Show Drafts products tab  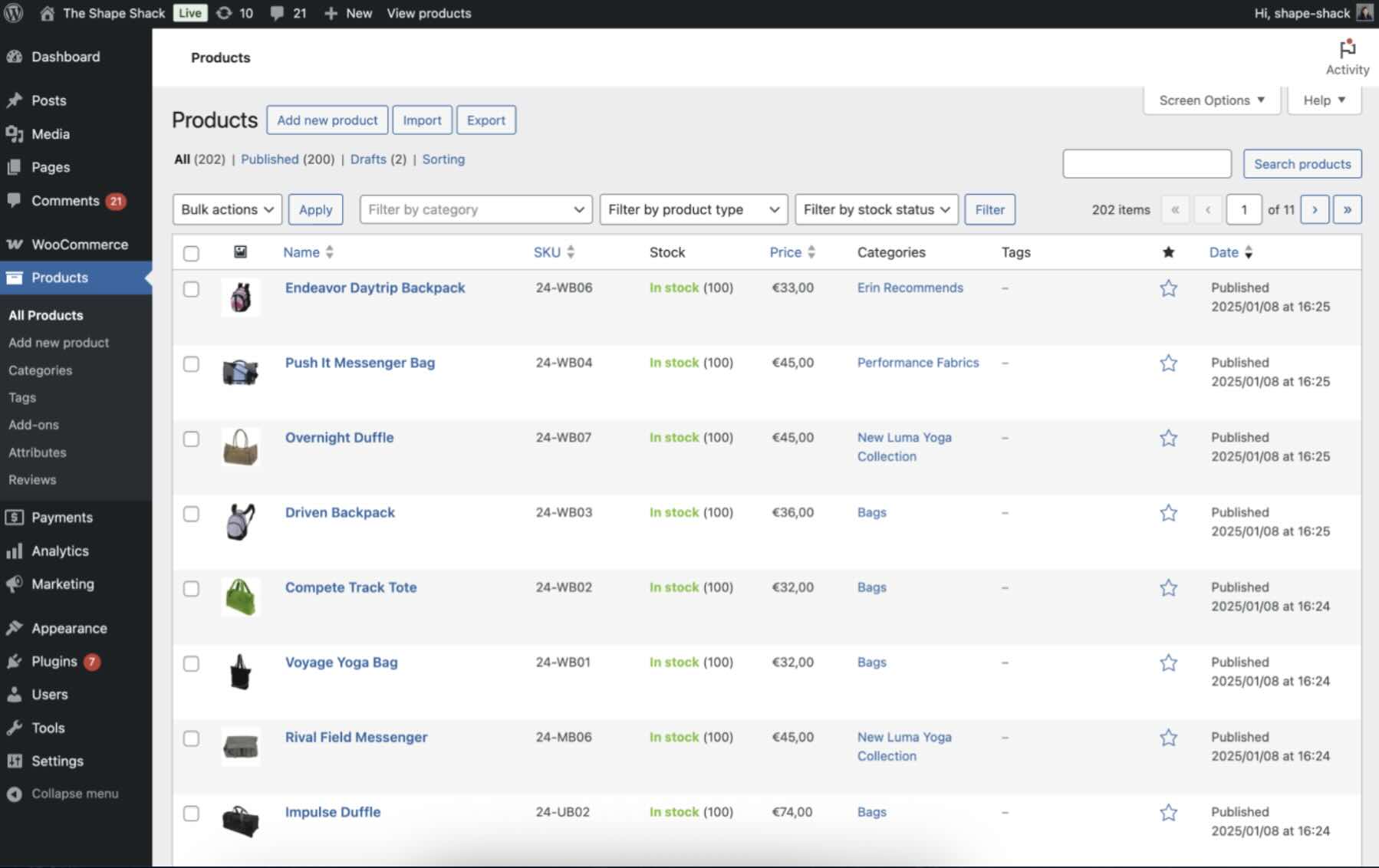(368, 159)
